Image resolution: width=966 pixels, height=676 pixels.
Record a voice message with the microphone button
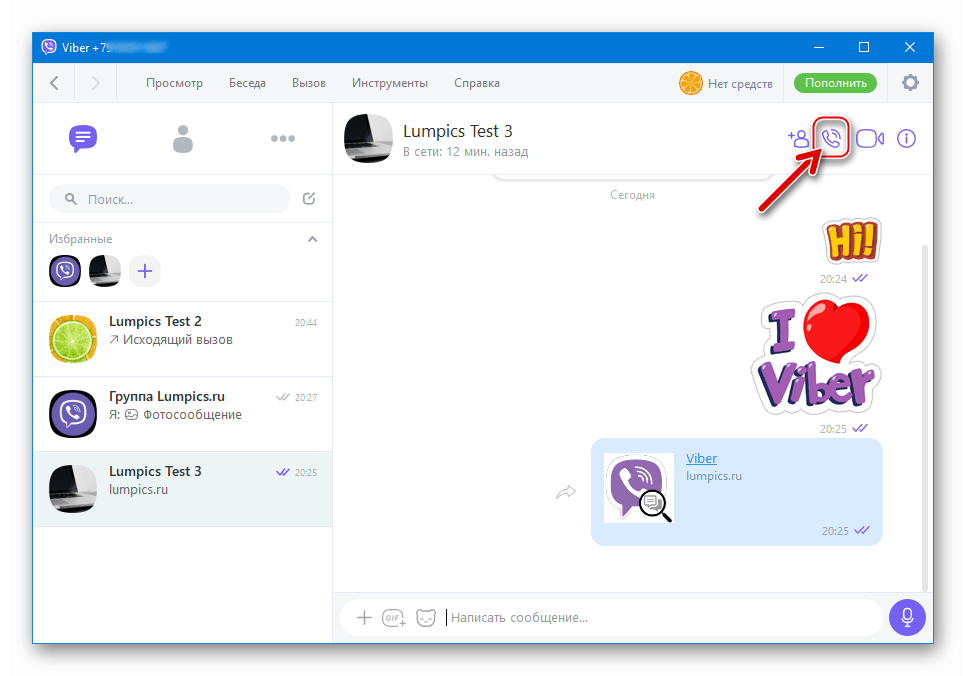pos(907,617)
